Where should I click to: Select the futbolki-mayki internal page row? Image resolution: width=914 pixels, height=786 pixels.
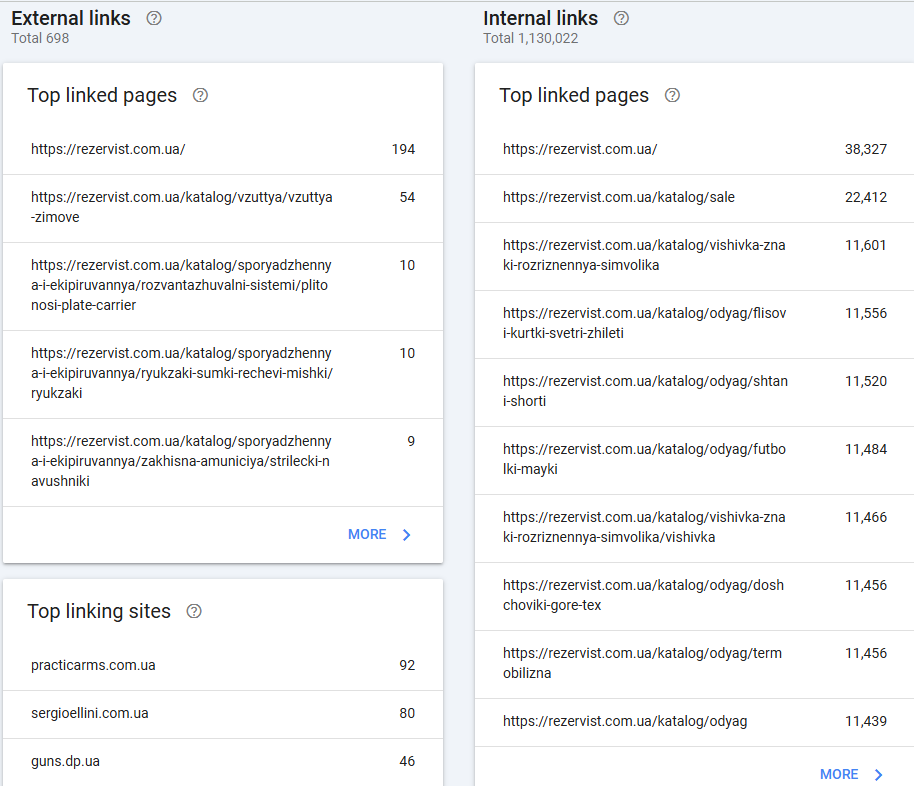694,460
